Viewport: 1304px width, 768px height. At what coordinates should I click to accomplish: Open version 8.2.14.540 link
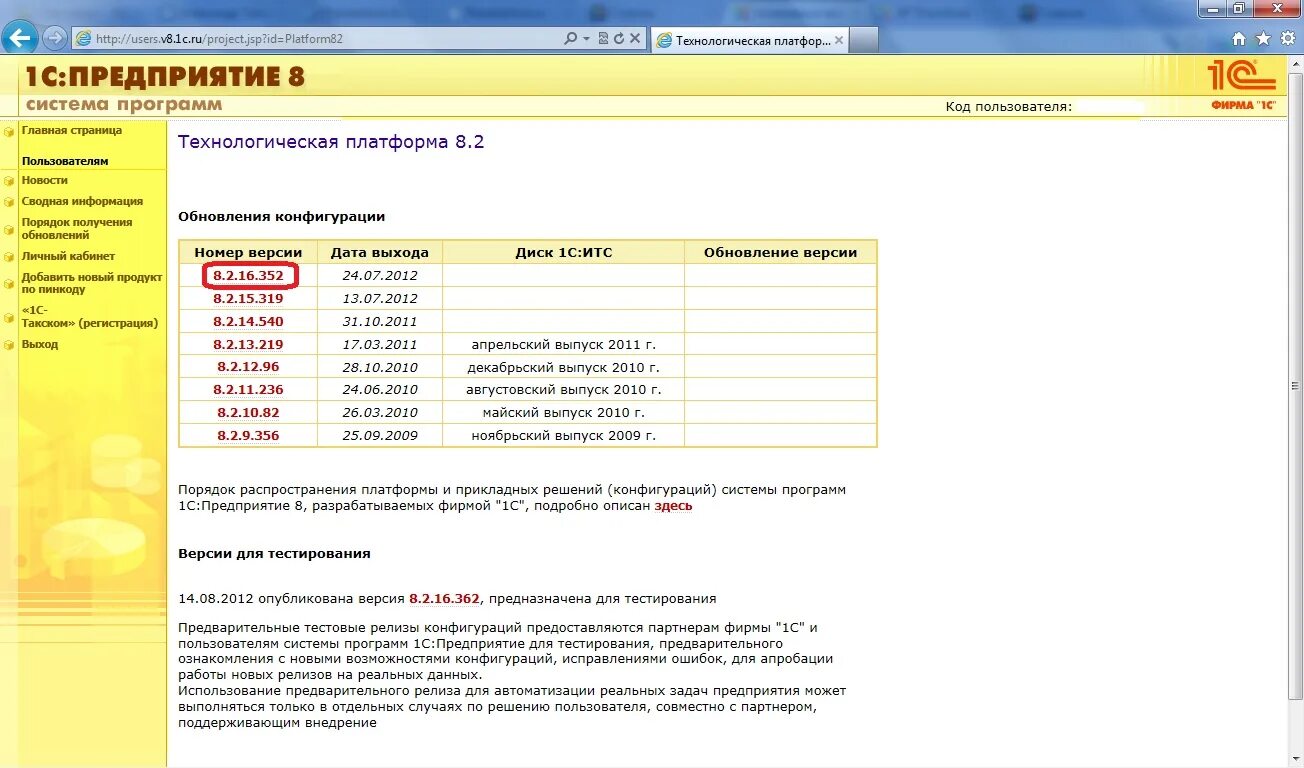[x=248, y=321]
